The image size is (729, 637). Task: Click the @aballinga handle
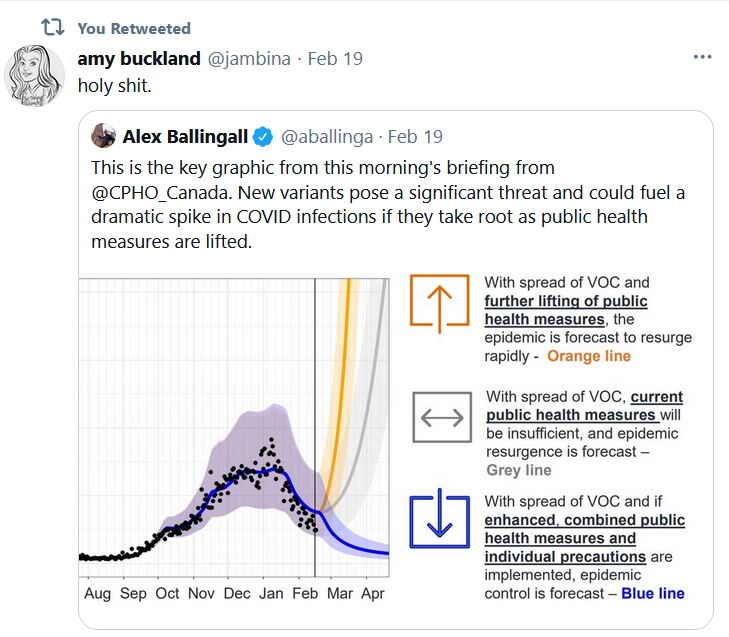click(327, 137)
